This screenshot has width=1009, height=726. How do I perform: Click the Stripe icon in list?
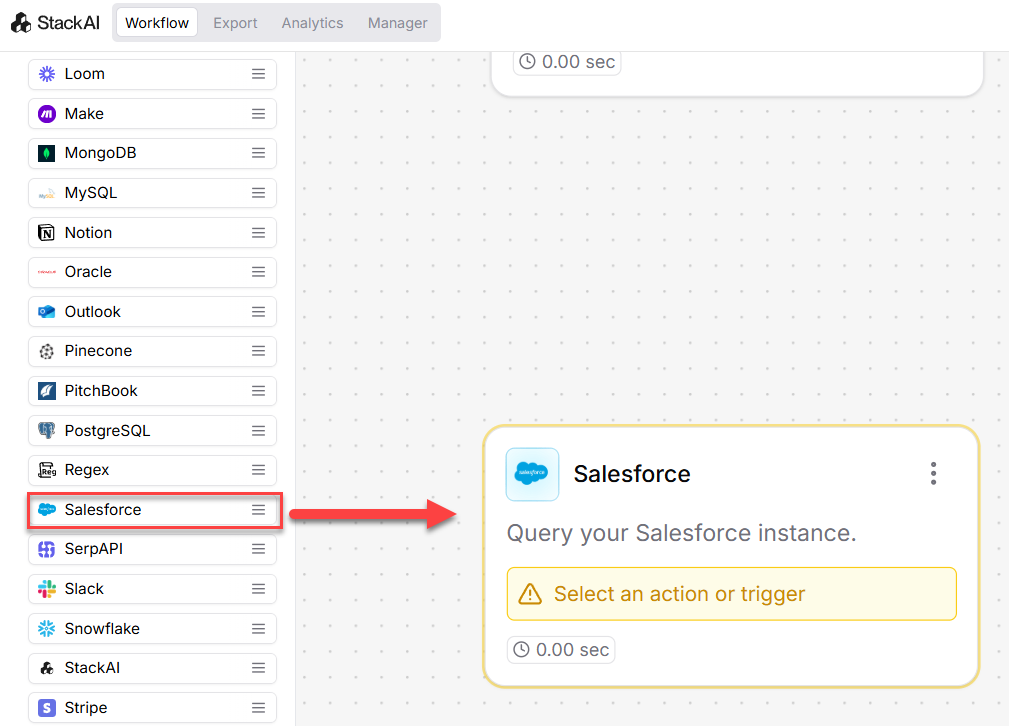46,708
